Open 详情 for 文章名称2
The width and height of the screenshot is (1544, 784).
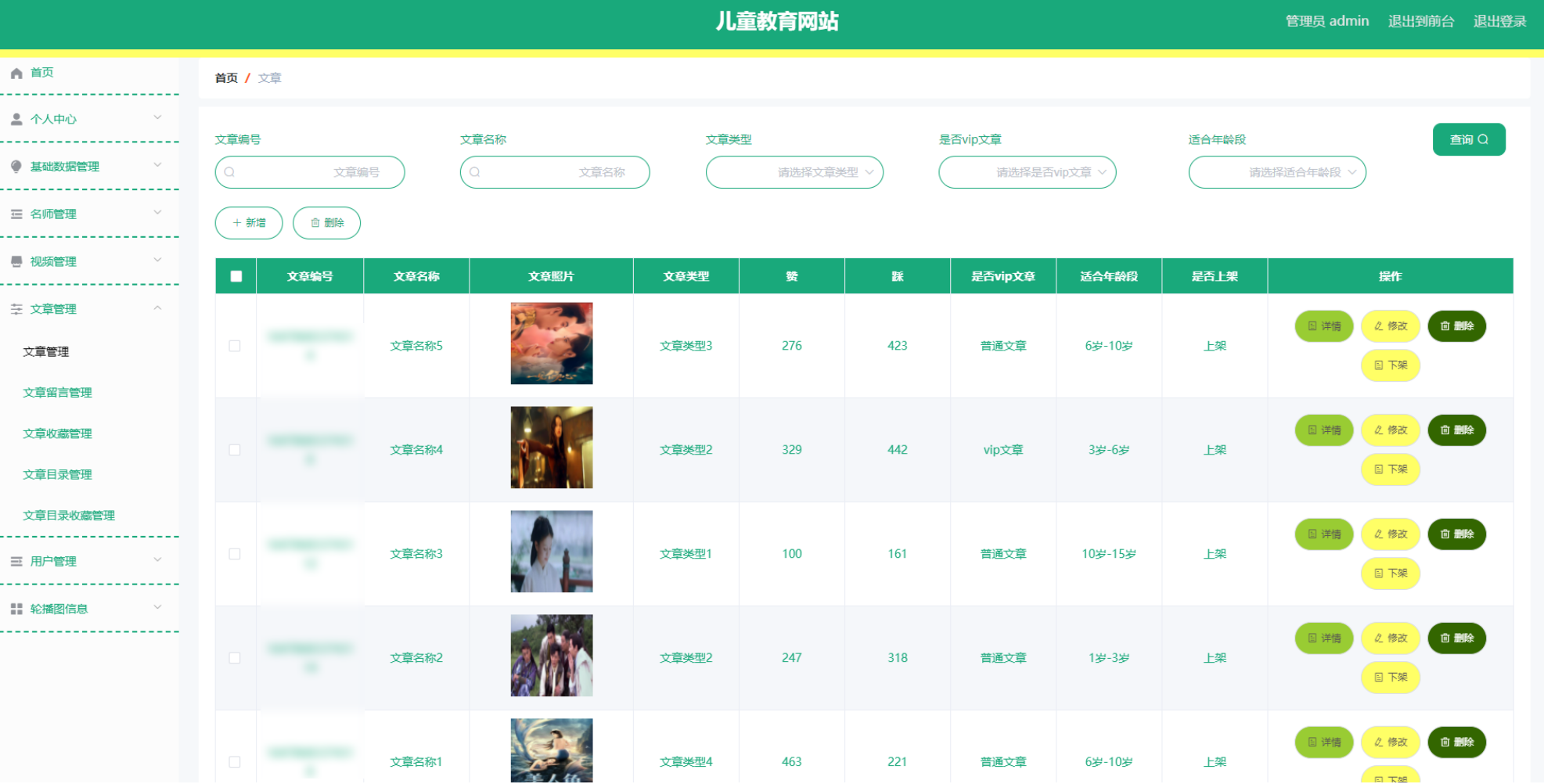[x=1324, y=638]
